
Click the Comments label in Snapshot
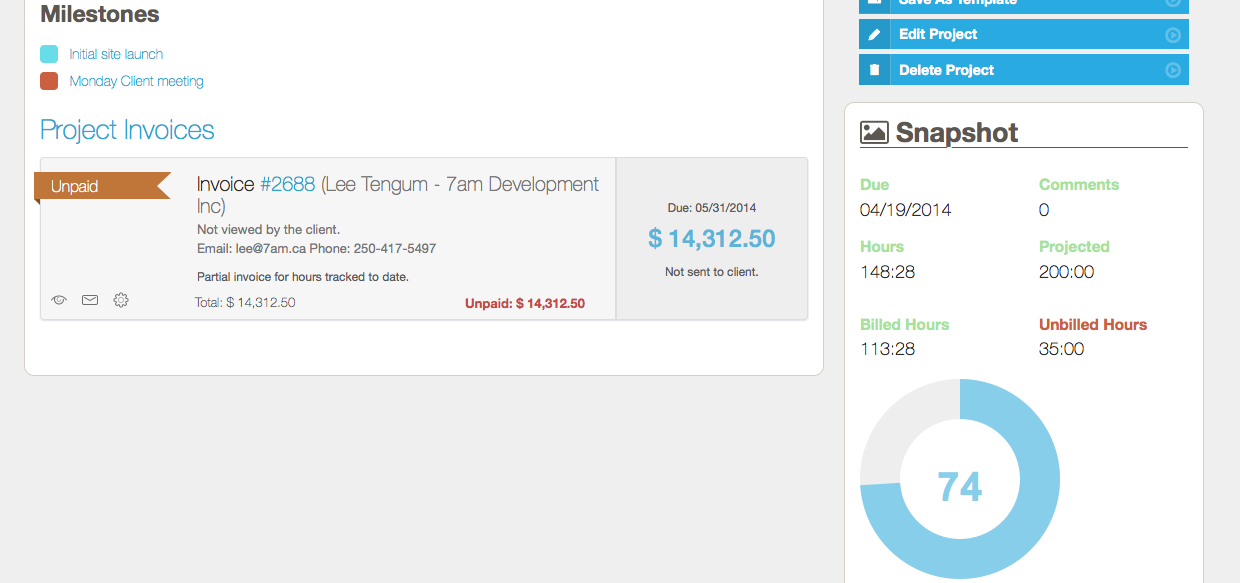[1079, 184]
